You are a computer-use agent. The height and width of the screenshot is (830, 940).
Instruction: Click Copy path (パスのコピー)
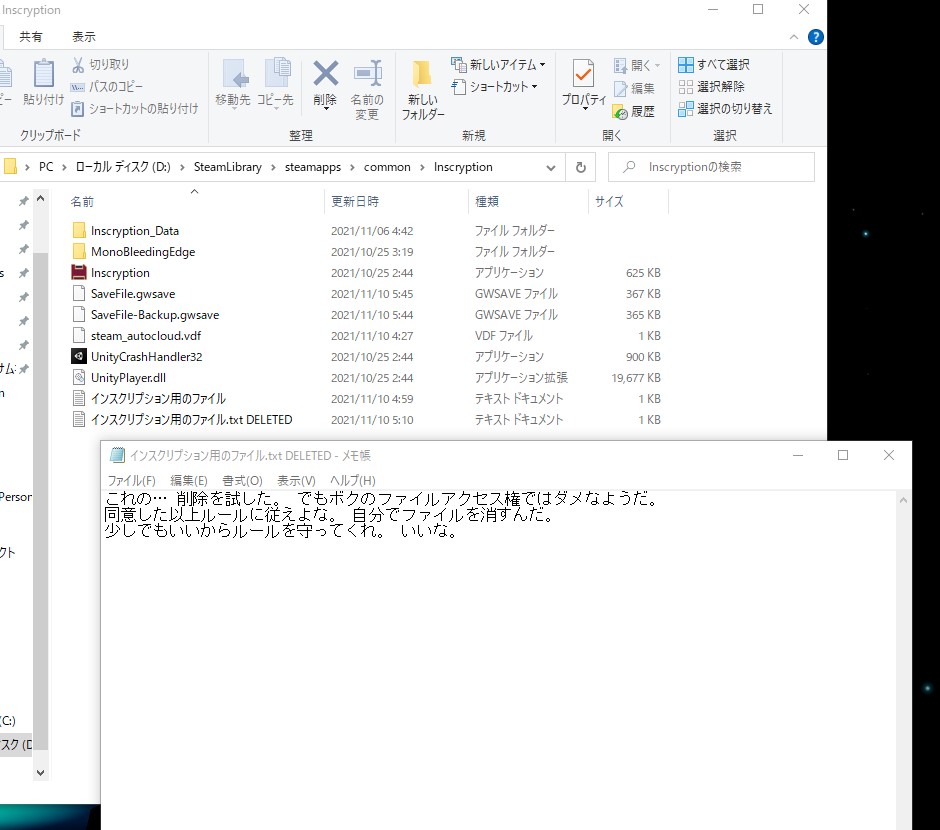(107, 87)
